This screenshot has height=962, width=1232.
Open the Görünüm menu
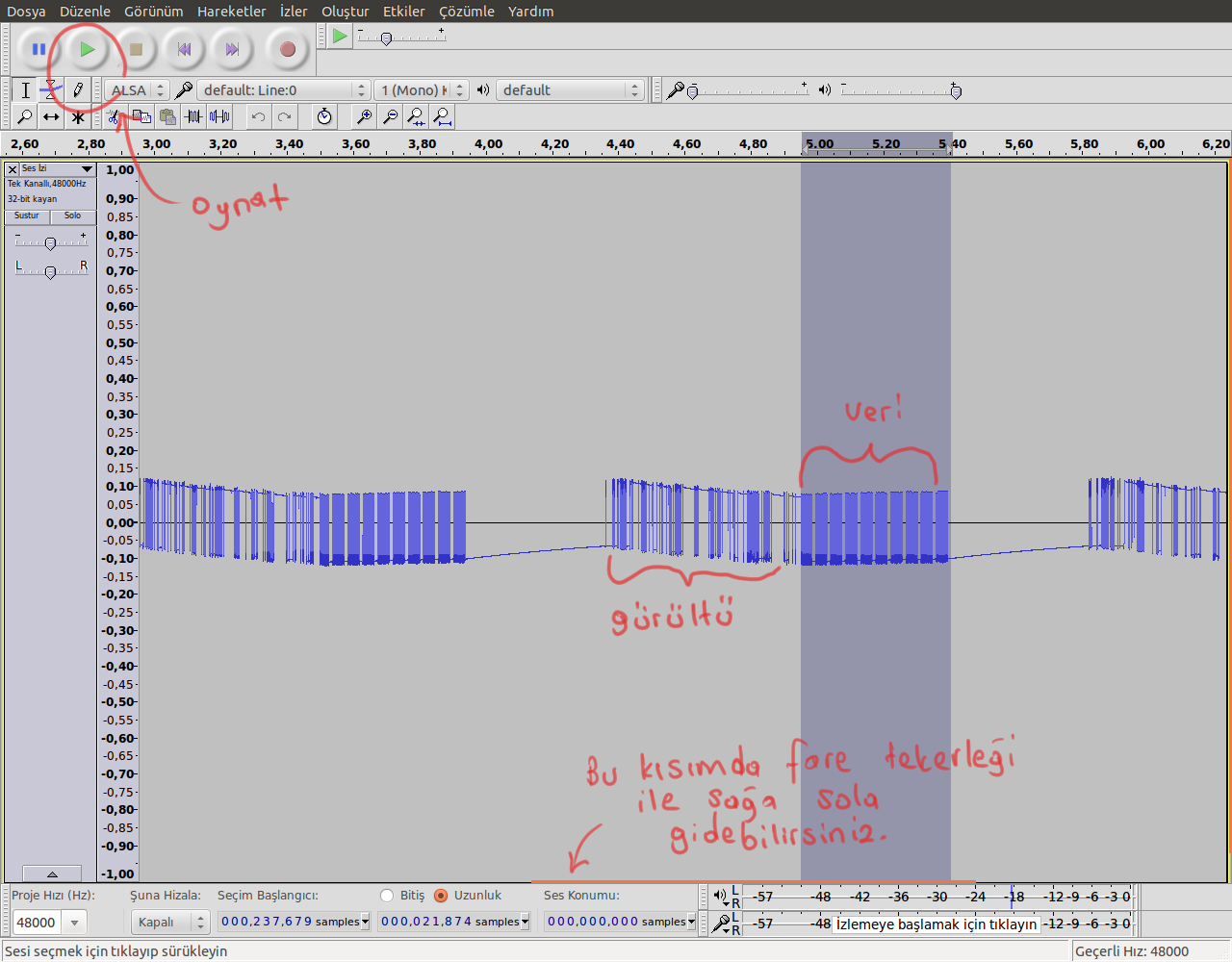coord(153,12)
